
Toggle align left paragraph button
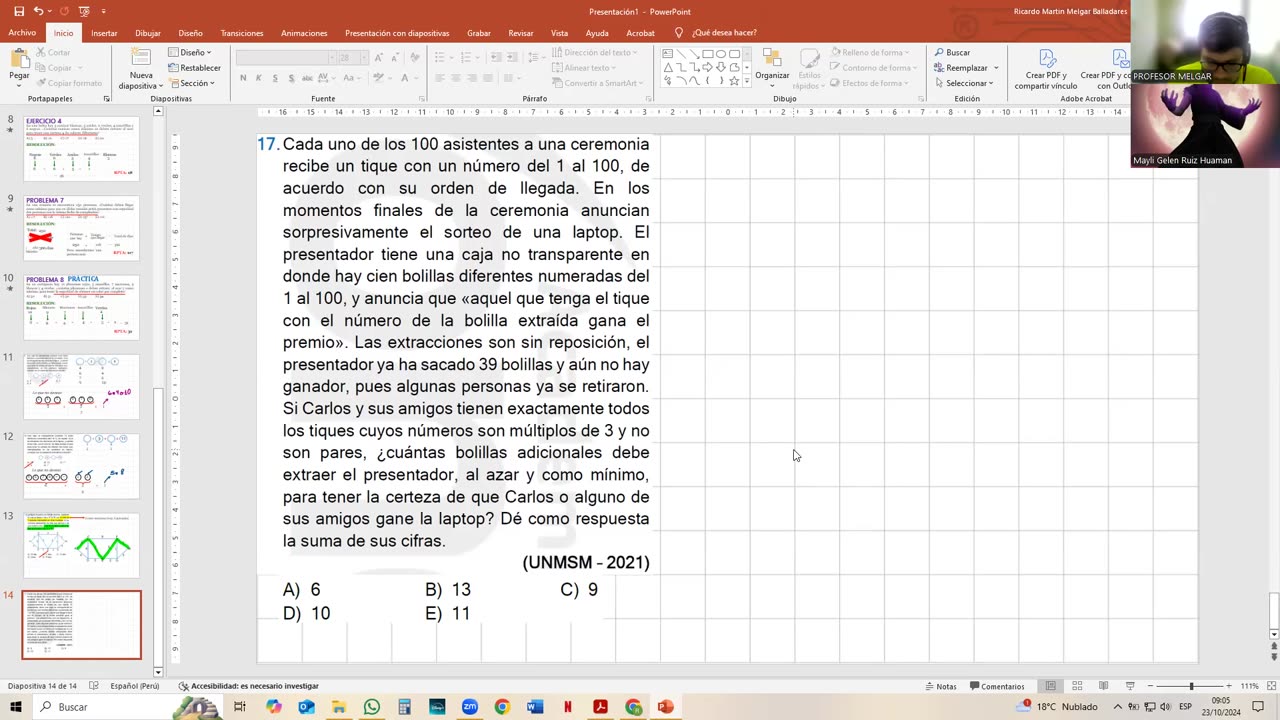[x=440, y=78]
